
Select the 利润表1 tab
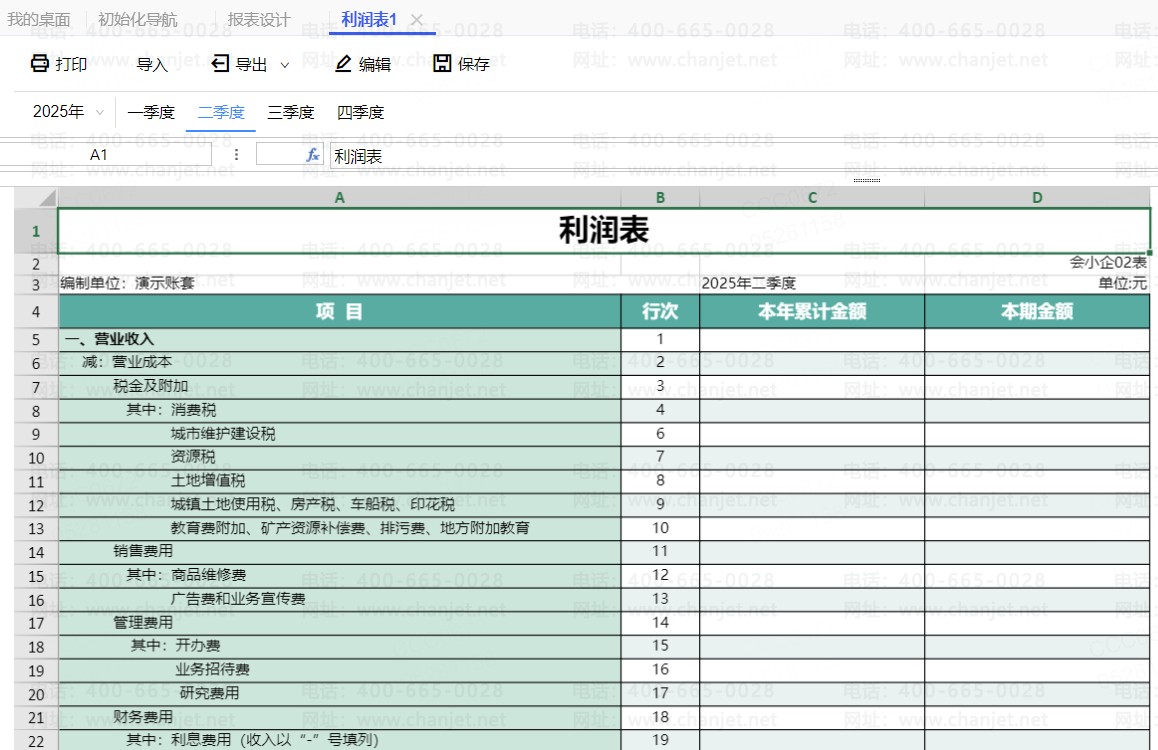369,19
